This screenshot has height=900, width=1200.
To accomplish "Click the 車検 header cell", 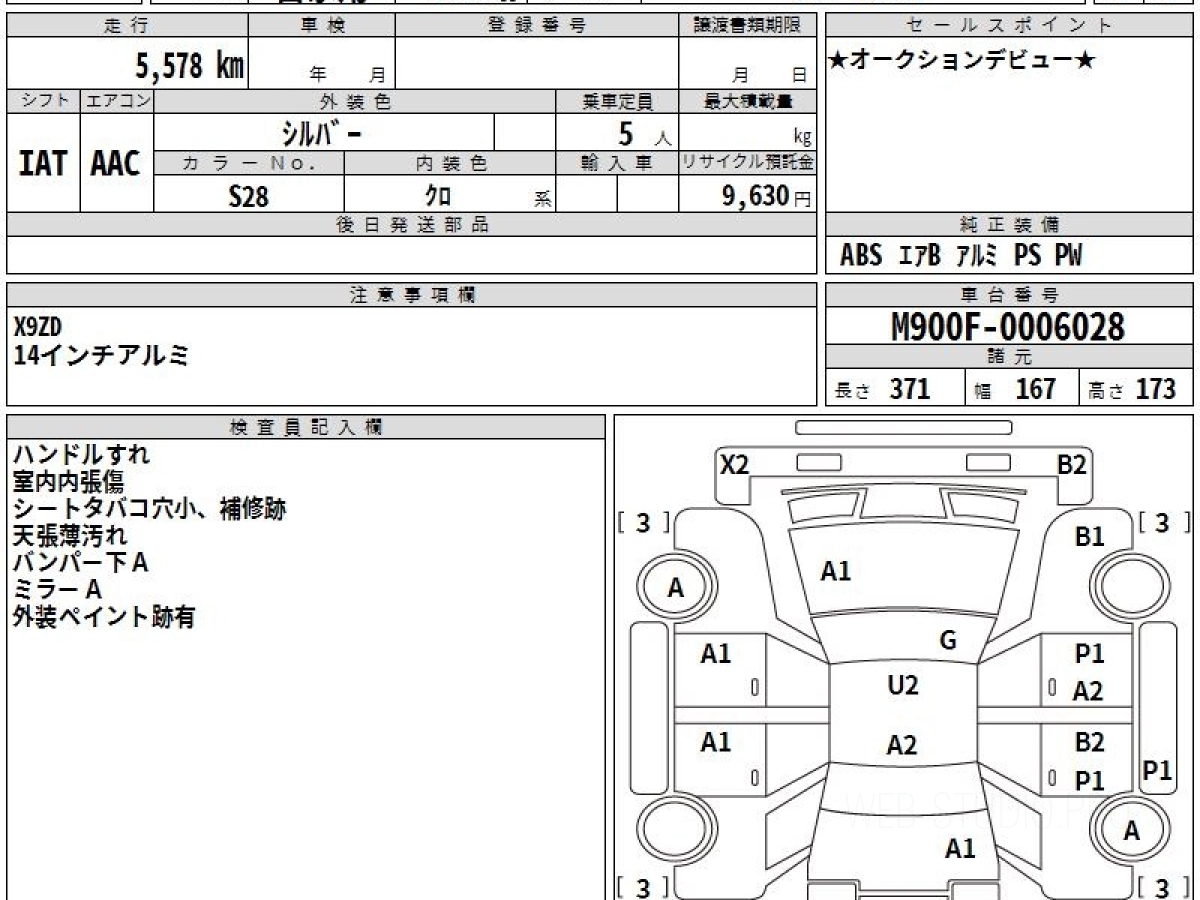I will coord(322,27).
